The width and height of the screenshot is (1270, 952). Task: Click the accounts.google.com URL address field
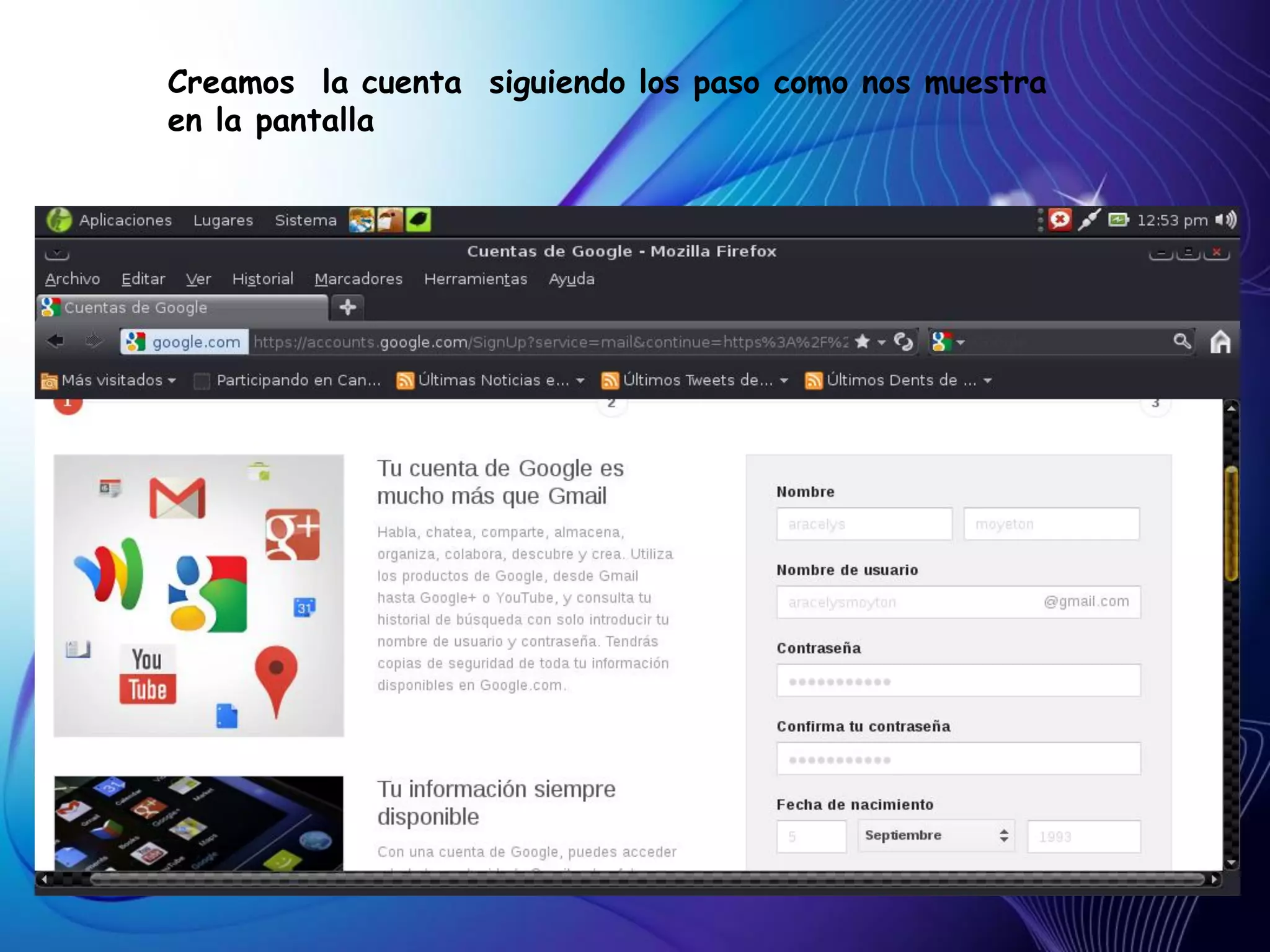[551, 342]
